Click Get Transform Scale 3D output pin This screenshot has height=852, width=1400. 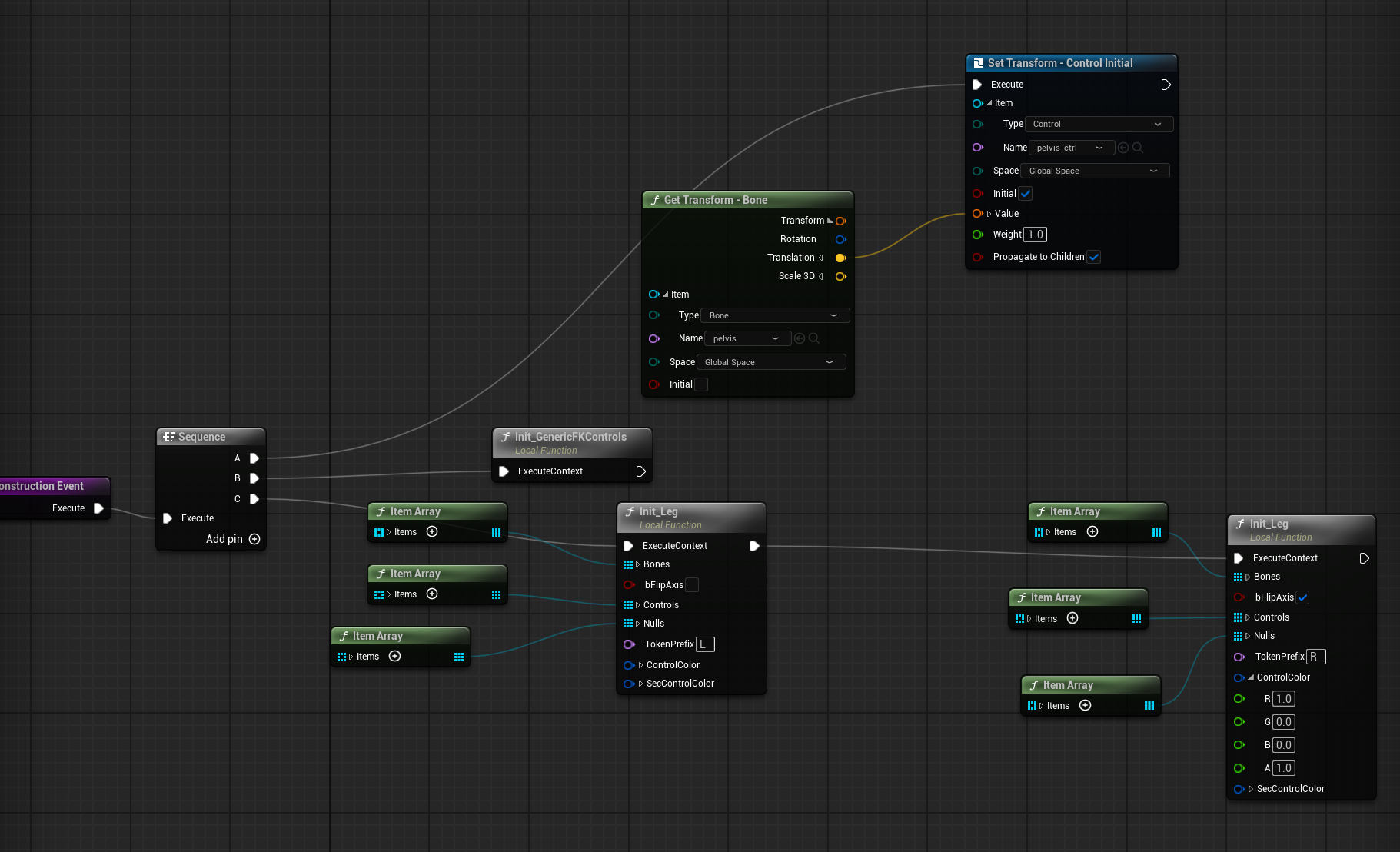pos(841,276)
